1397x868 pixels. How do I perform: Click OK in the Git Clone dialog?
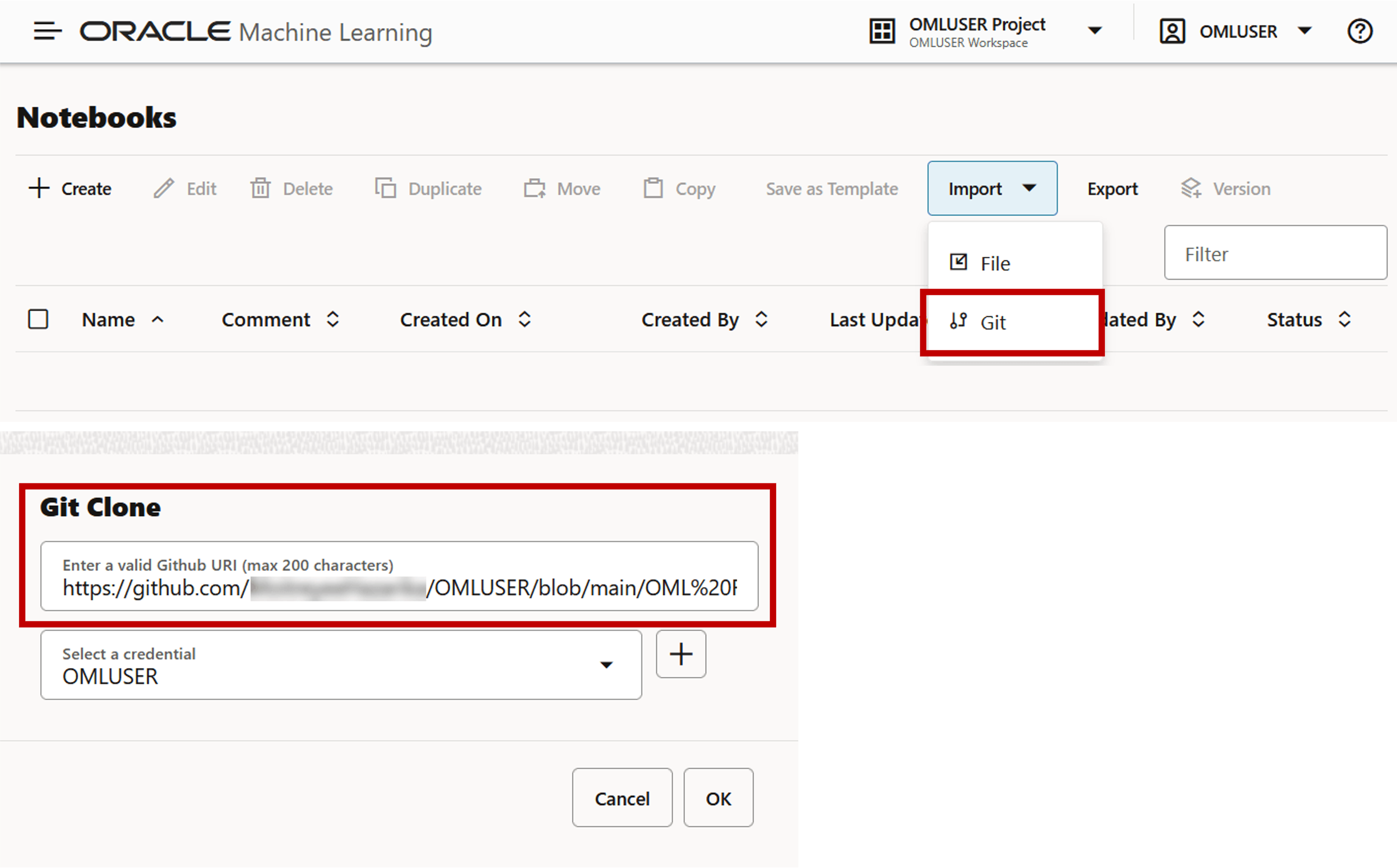718,799
